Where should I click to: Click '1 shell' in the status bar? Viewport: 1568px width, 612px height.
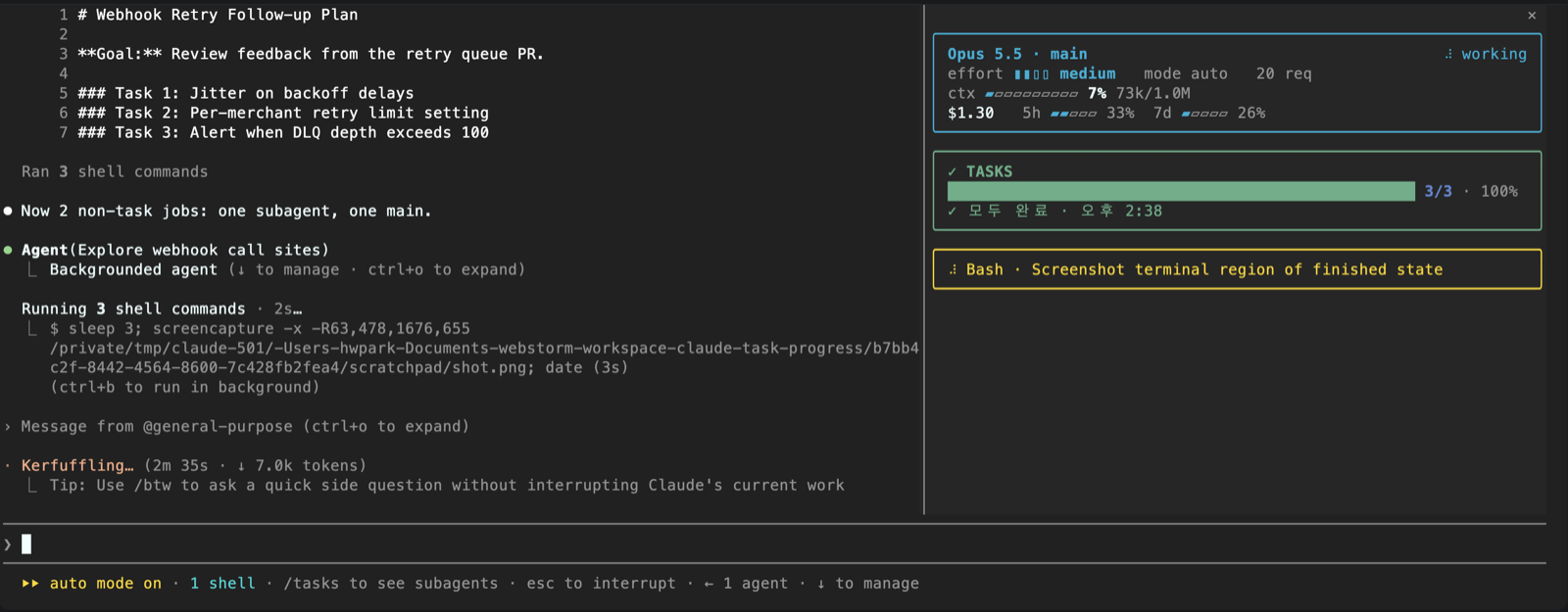point(222,583)
